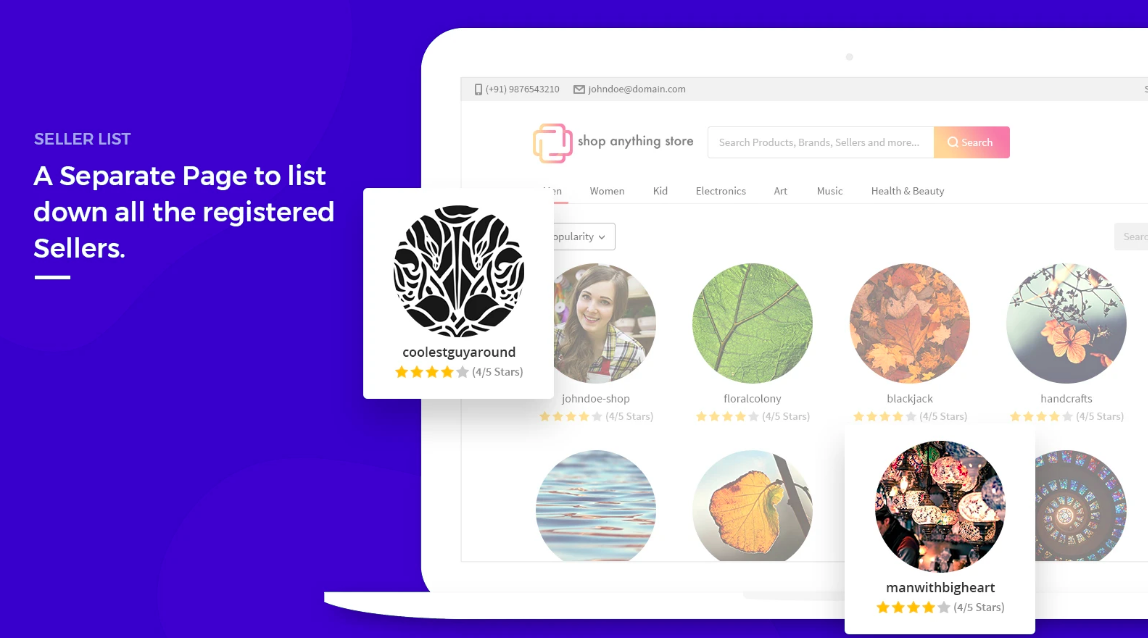Click the johndoe-shop seller name link
Viewport: 1148px width, 638px height.
click(x=595, y=398)
